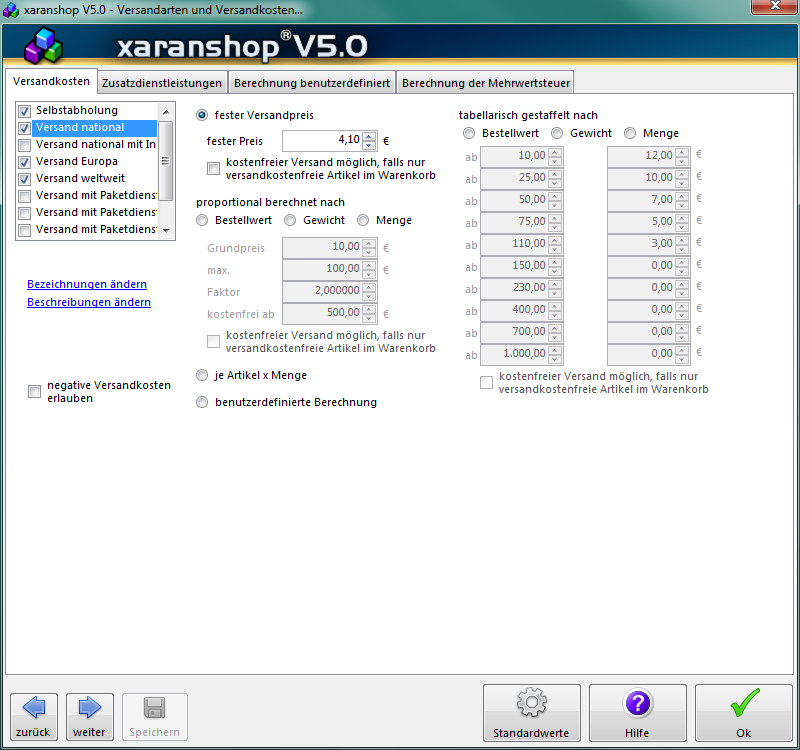Decrease the kostenfrei ab spinner value
800x750 pixels.
(x=369, y=318)
